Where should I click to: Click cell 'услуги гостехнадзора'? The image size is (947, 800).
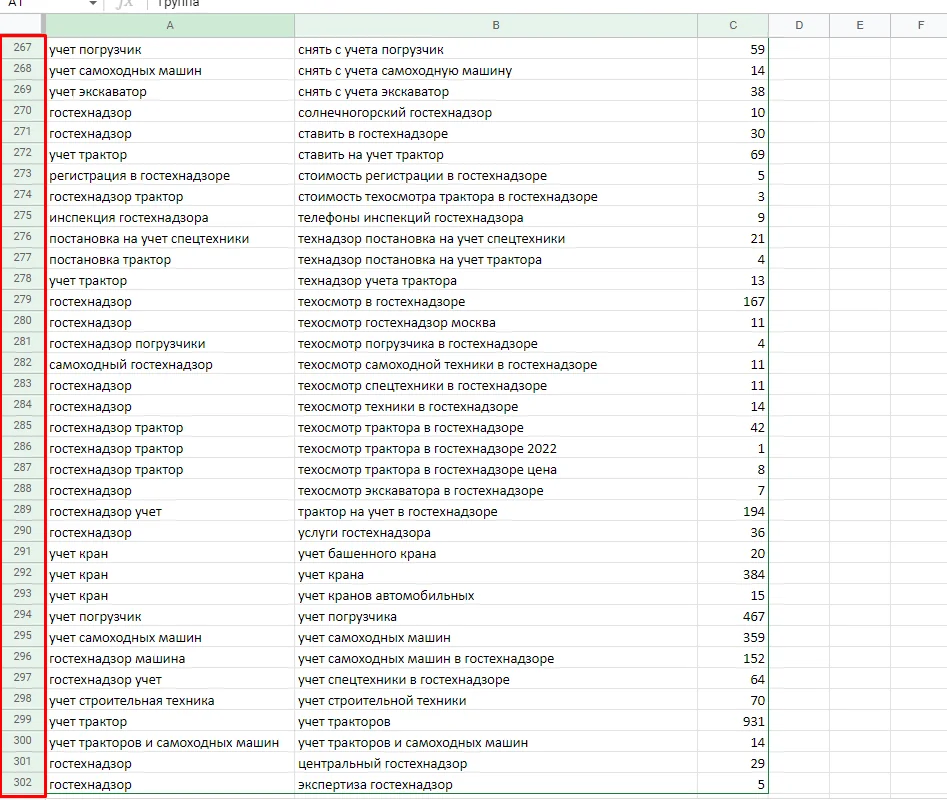click(496, 533)
